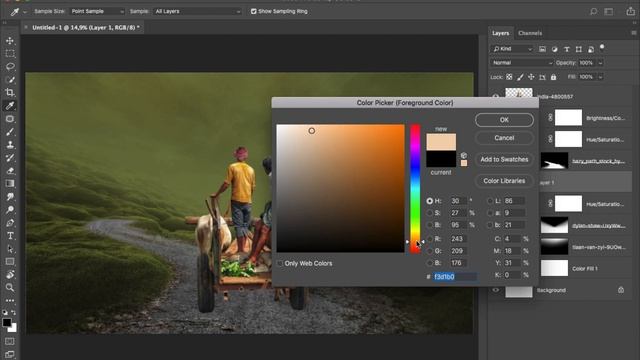Viewport: 640px width, 360px height.
Task: Select the Zoom tool
Action: click(10, 288)
